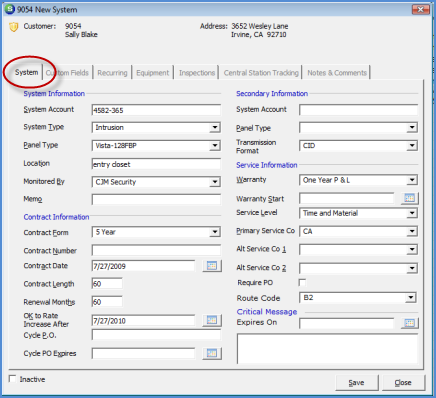
Task: Switch to the Custom Fields tab
Action: tap(67, 73)
